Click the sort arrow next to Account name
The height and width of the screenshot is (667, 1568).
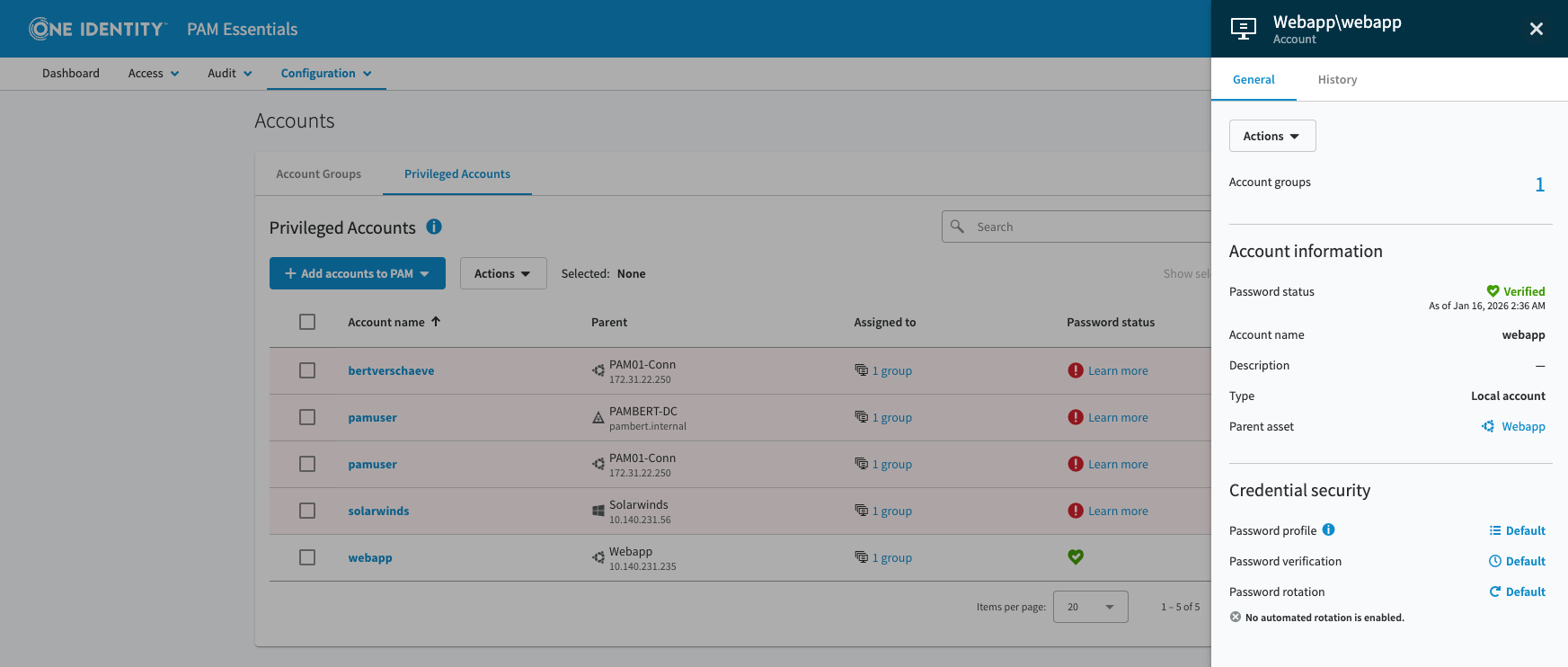[x=436, y=322]
